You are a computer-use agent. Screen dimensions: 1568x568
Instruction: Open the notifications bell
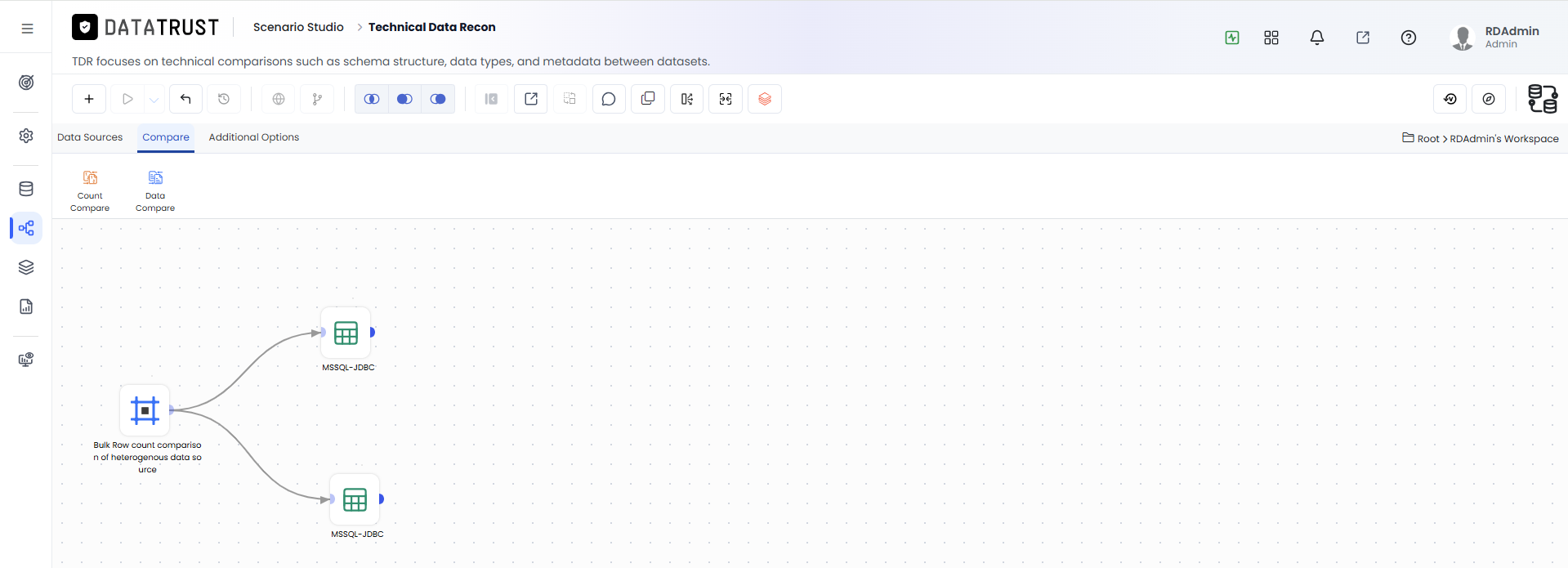pos(1317,38)
